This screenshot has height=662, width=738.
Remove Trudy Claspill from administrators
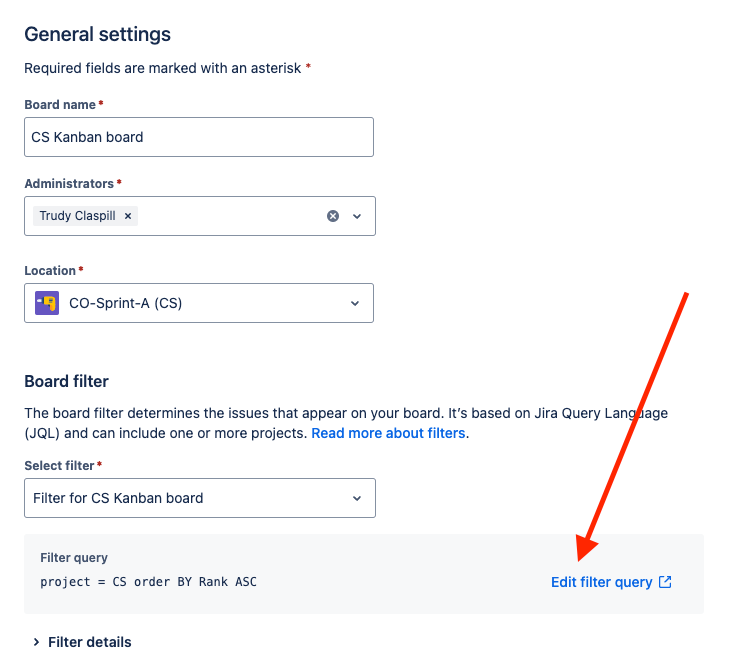click(128, 216)
